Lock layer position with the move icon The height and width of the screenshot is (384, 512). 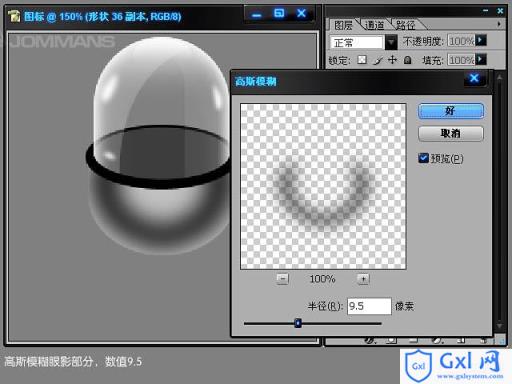click(392, 60)
